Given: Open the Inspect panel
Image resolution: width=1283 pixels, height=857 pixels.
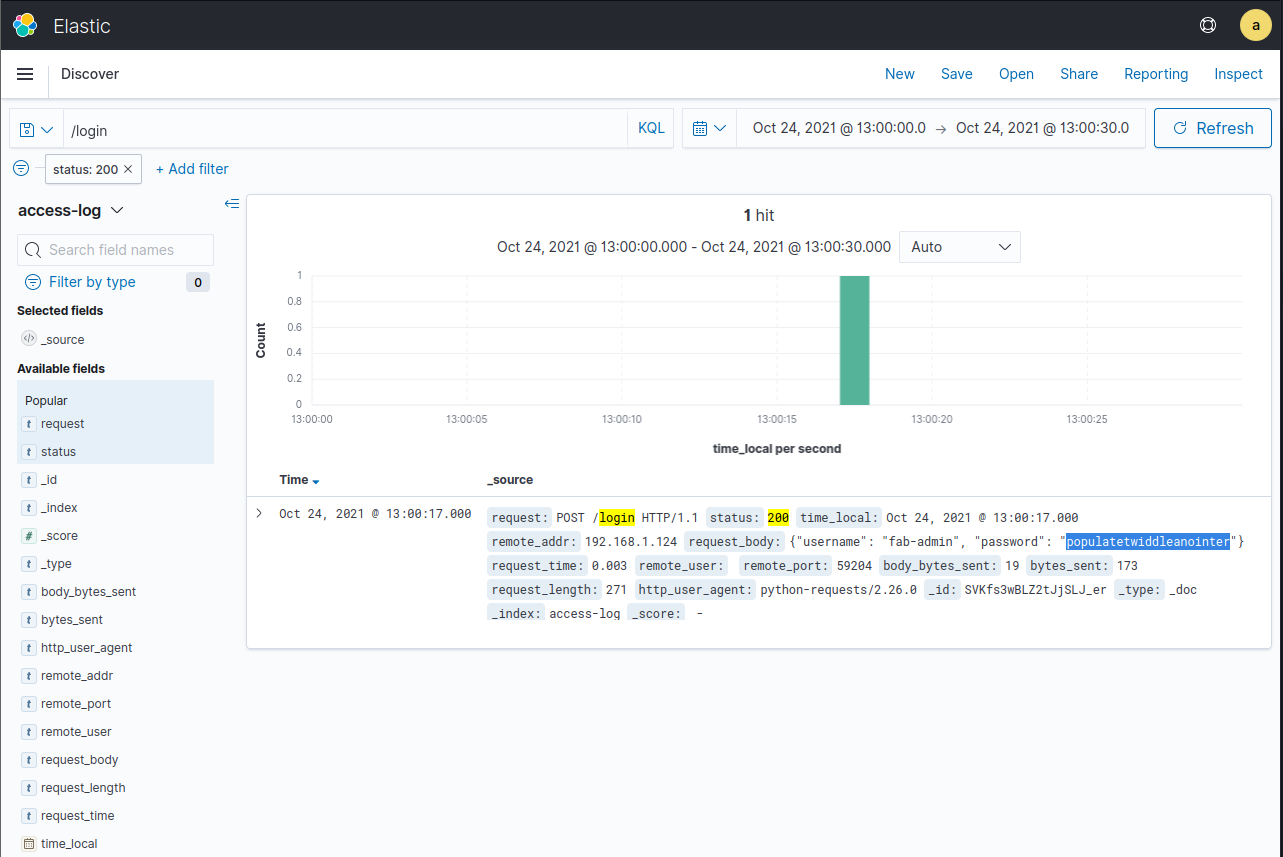Looking at the screenshot, I should (1239, 74).
